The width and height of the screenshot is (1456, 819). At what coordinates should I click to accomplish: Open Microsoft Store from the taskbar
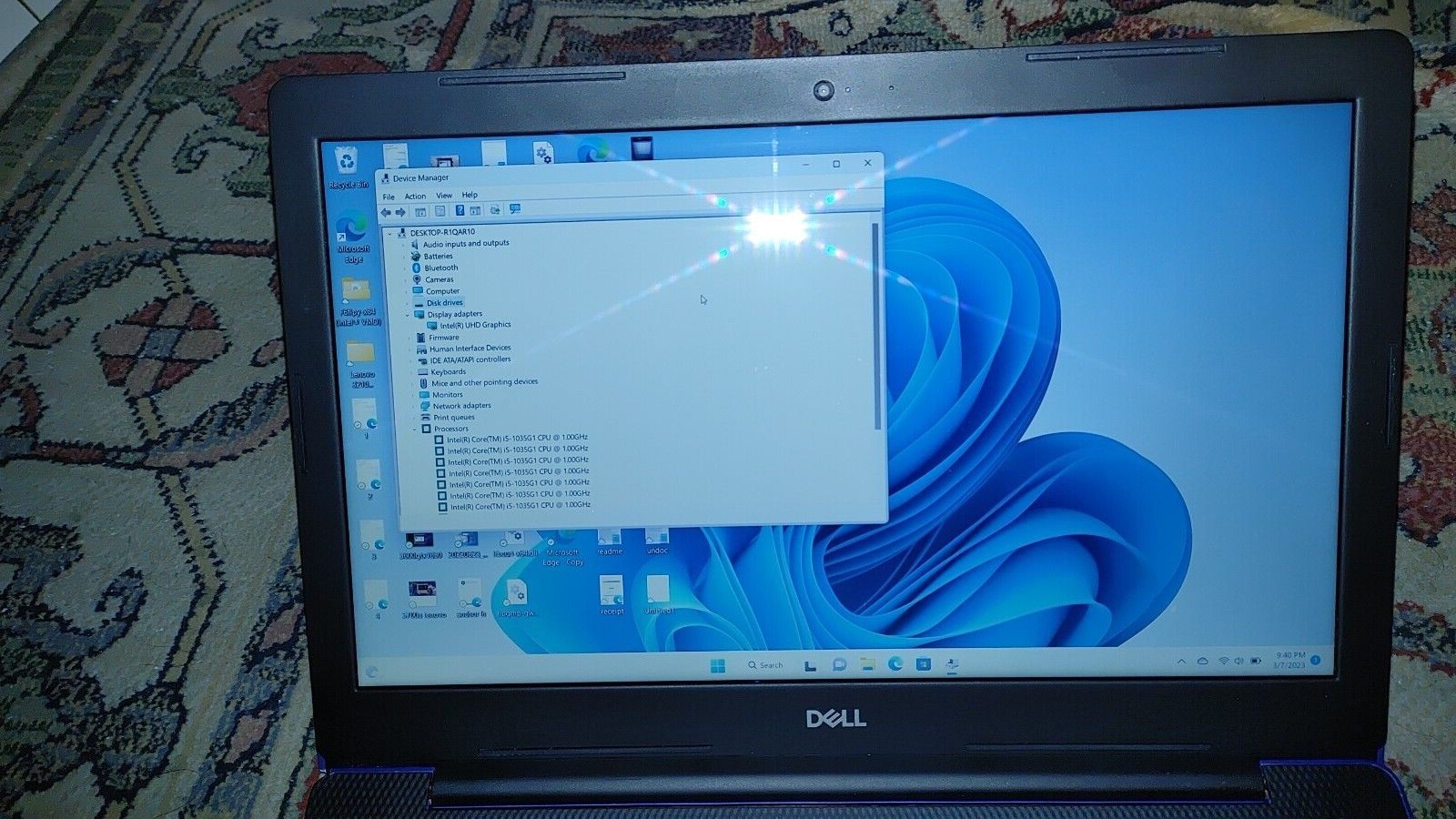(924, 663)
